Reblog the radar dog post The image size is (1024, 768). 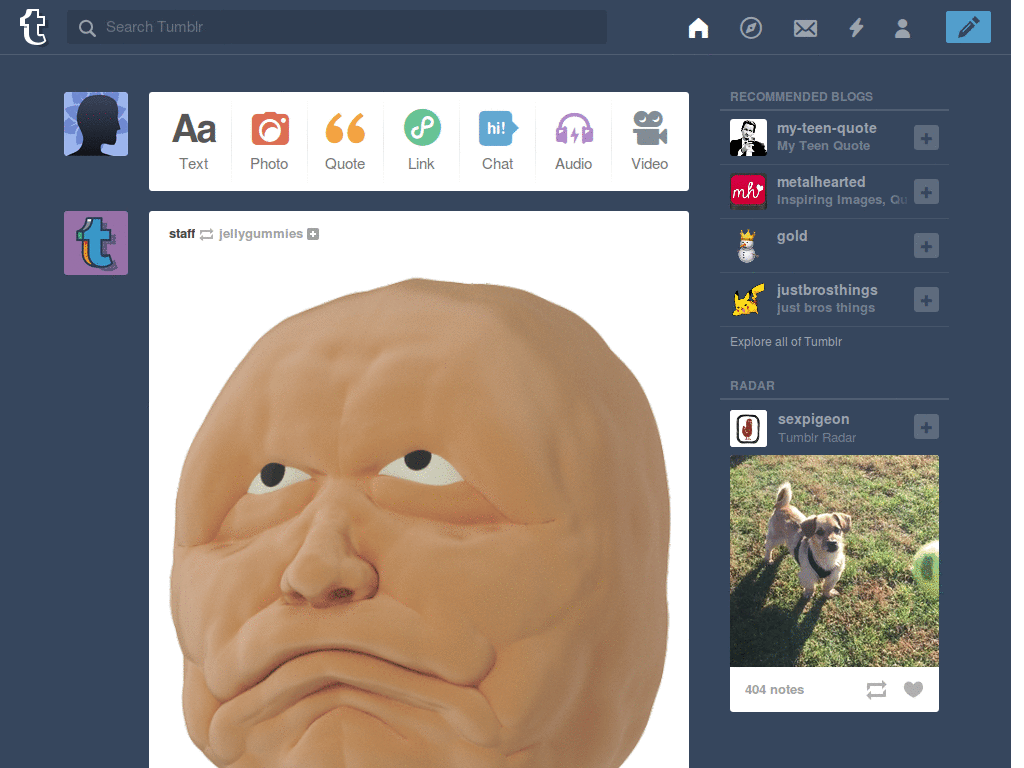tap(876, 690)
